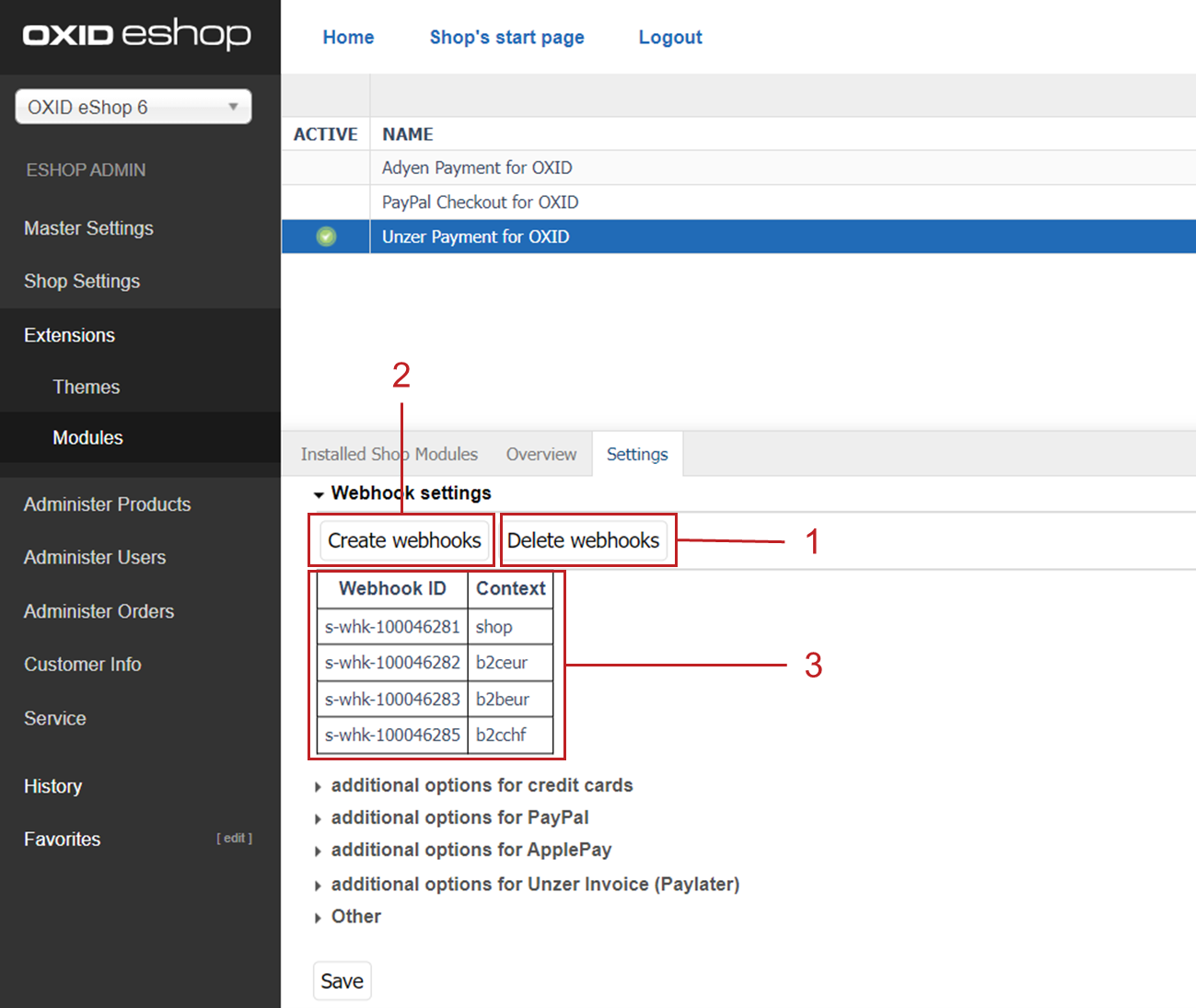The height and width of the screenshot is (1008, 1196).
Task: Select the PayPal Checkout for OXID module row
Action: click(738, 202)
